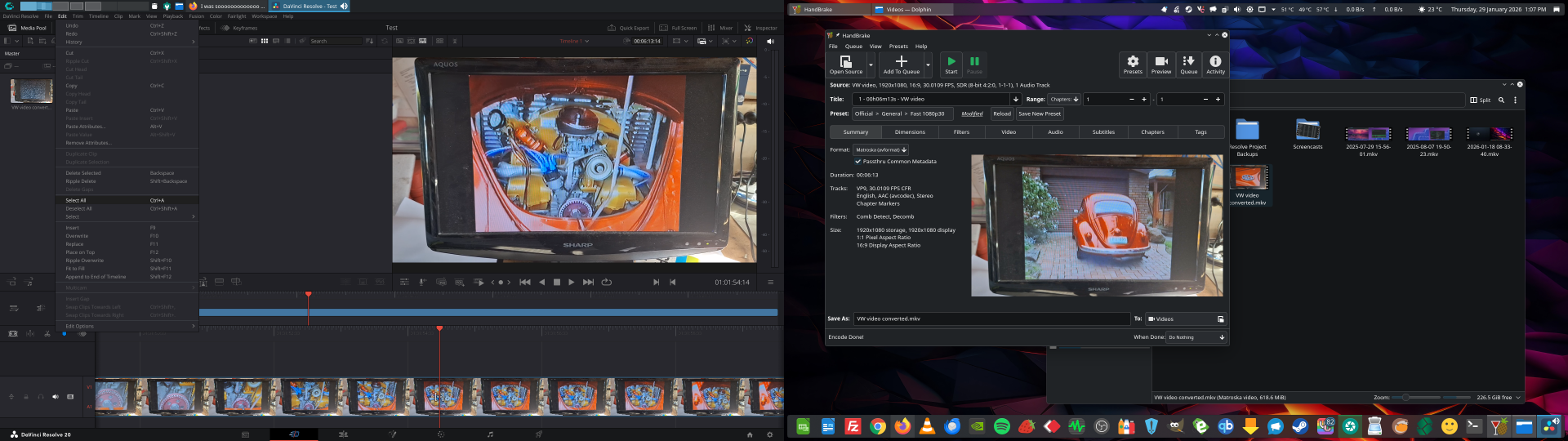Stop playback in Resolve viewer

coord(557,282)
